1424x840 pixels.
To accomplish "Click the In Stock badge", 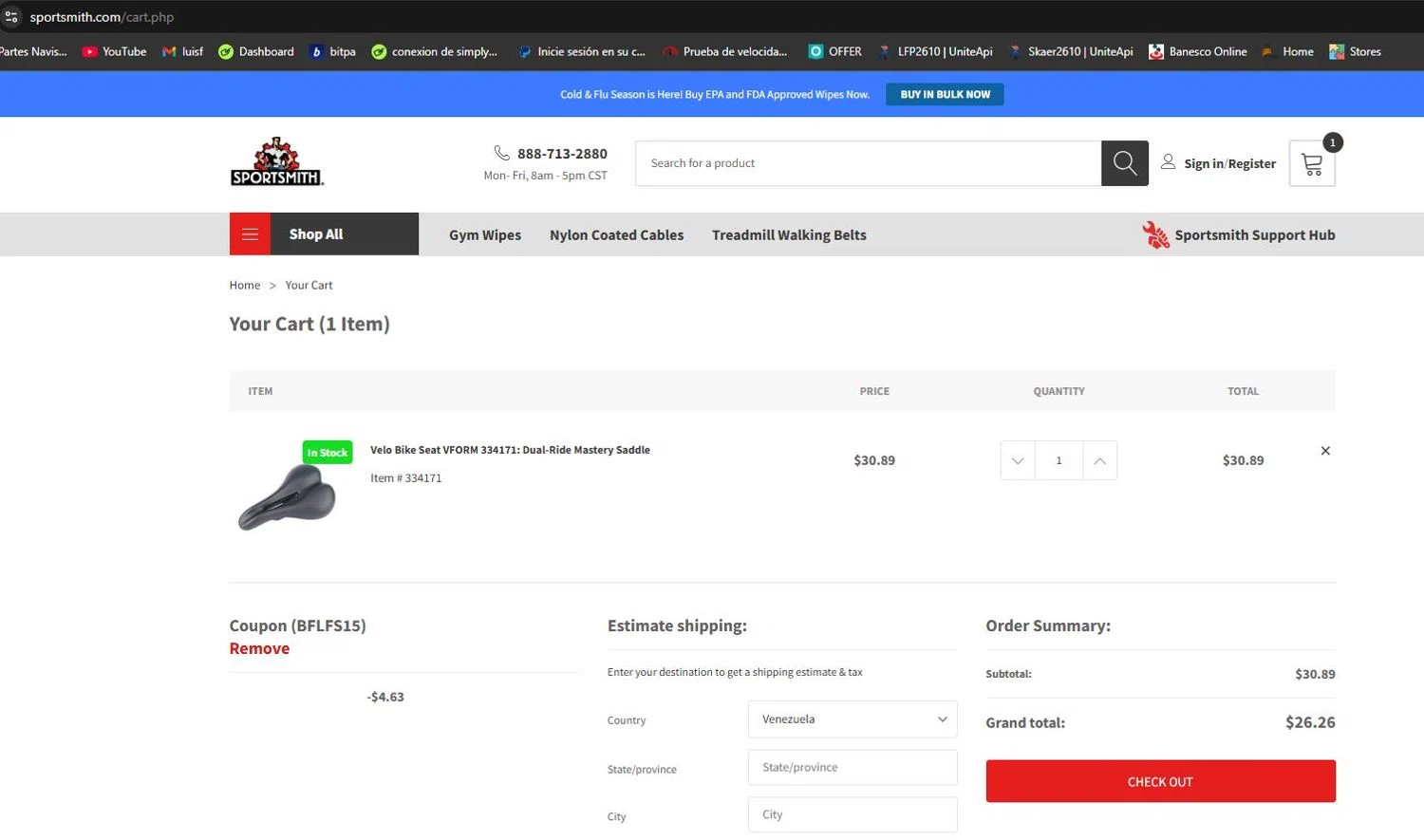I will click(328, 453).
